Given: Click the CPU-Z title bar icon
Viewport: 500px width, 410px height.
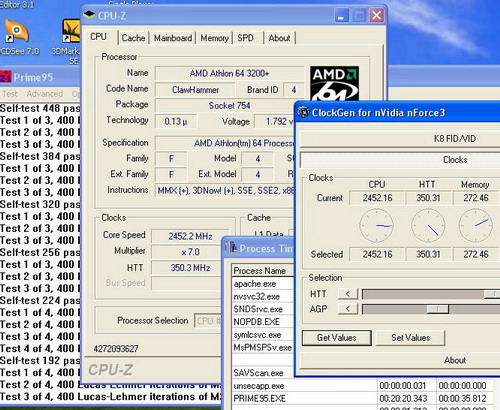Looking at the screenshot, I should 89,15.
